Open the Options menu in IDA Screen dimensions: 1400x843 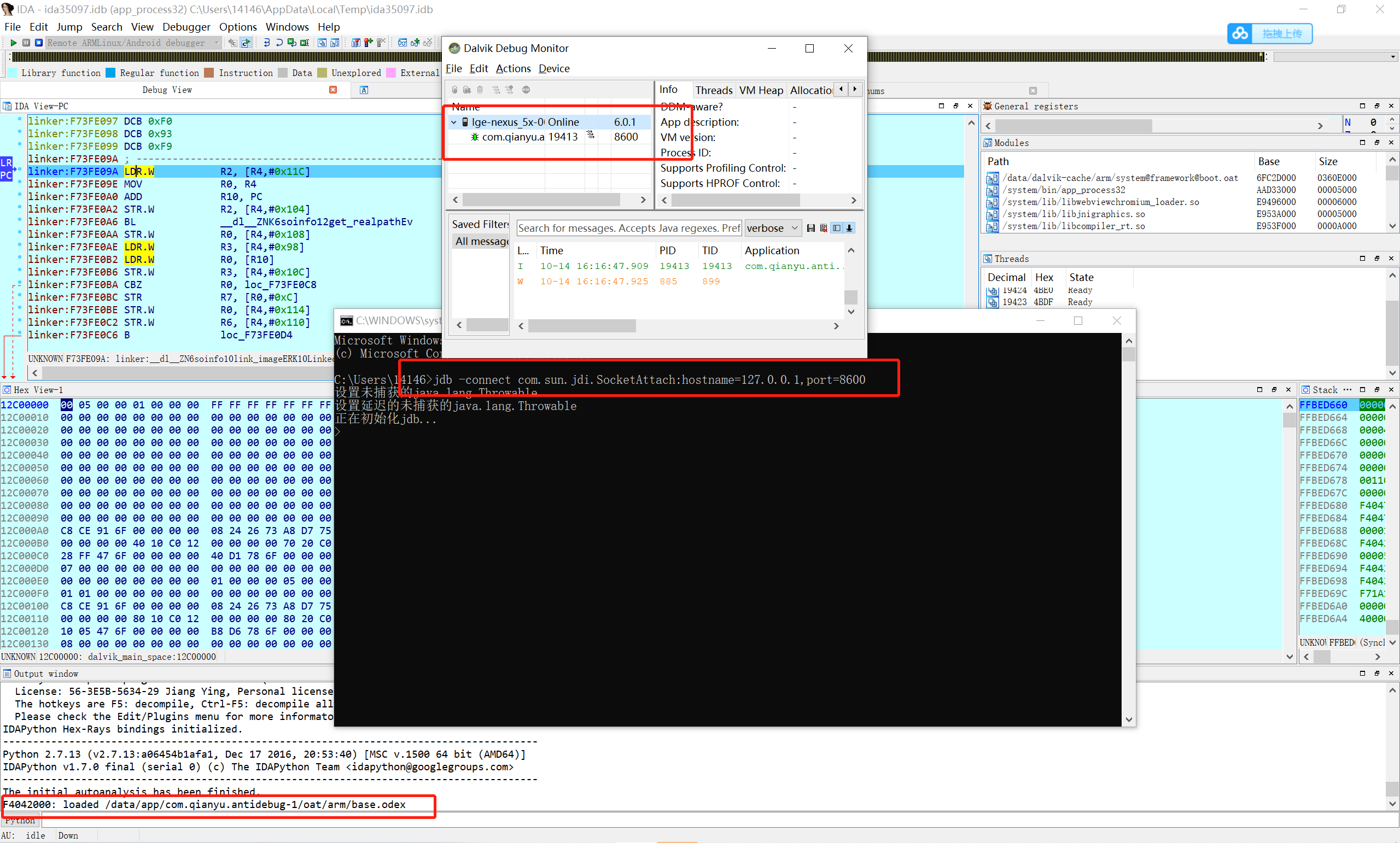(238, 27)
